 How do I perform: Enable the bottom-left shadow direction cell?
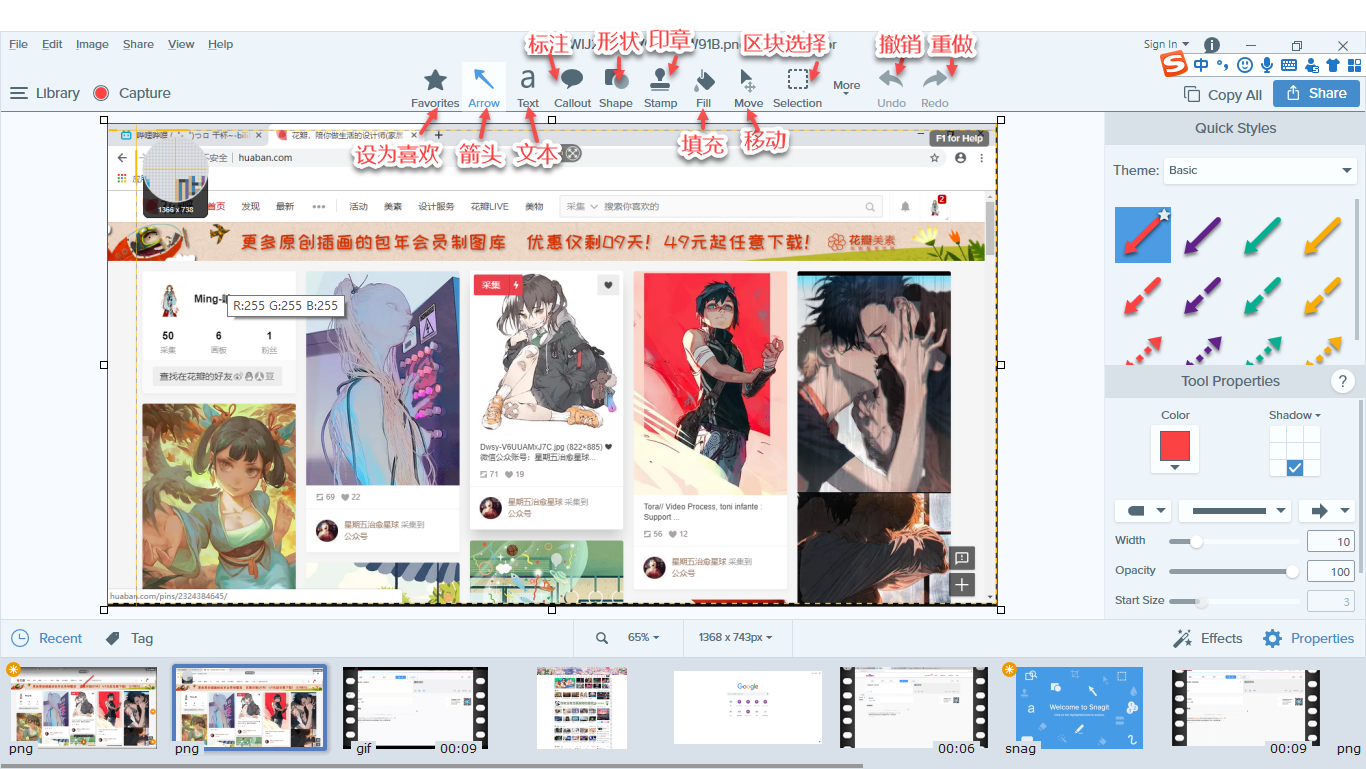coord(1278,468)
